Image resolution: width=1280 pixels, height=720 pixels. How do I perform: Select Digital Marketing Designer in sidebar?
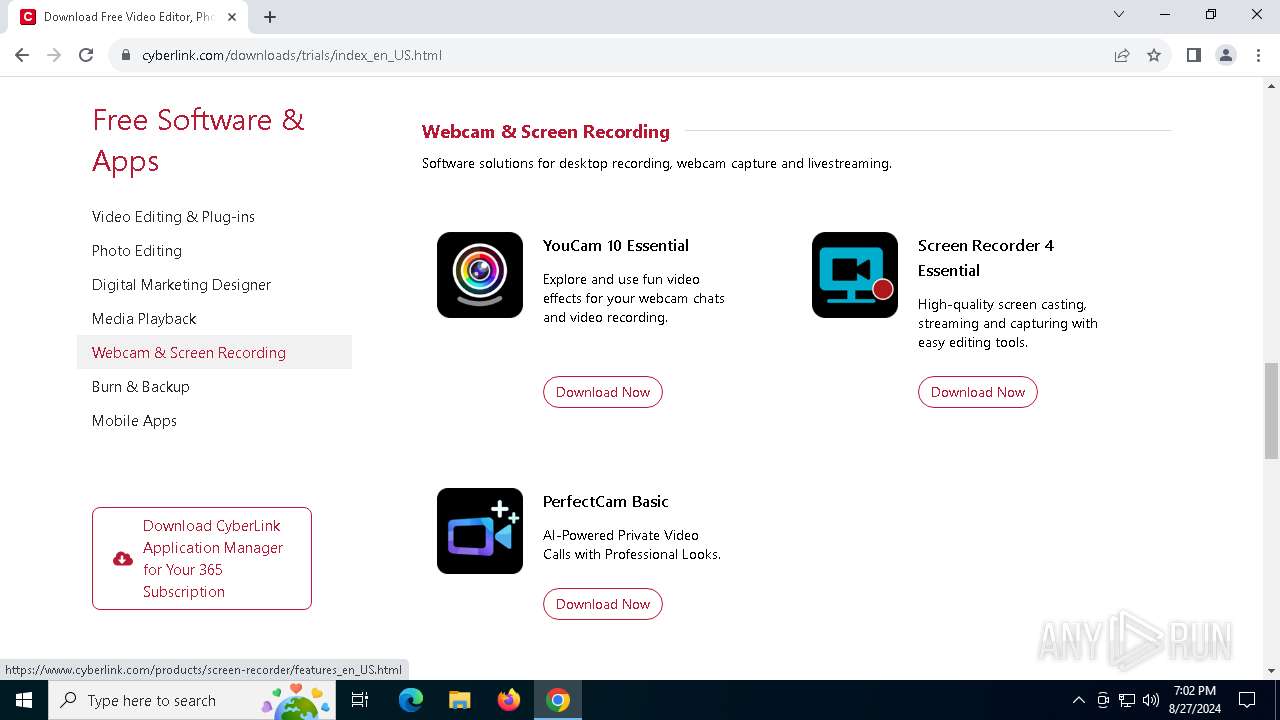coord(181,285)
